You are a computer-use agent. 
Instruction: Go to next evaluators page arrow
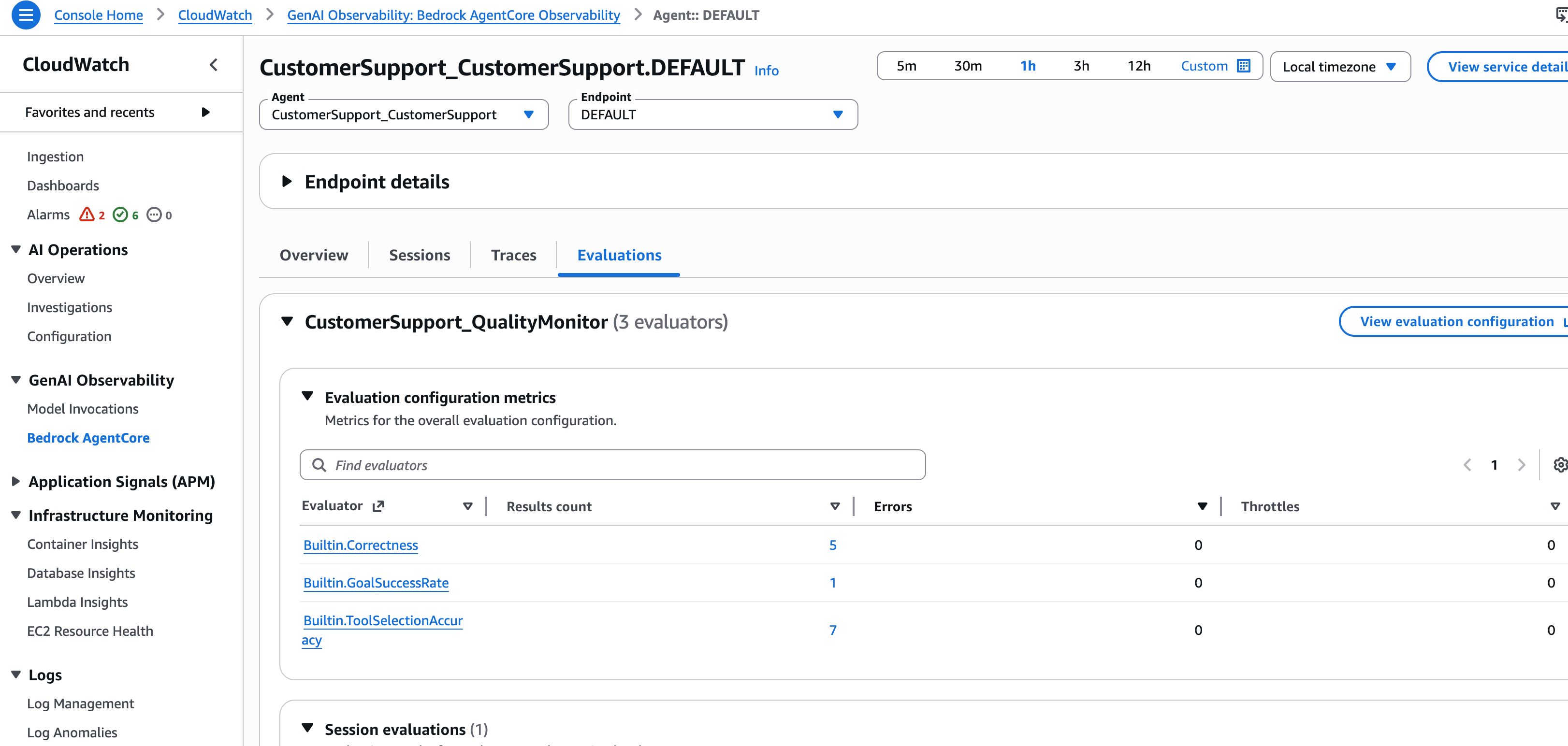coord(1521,465)
